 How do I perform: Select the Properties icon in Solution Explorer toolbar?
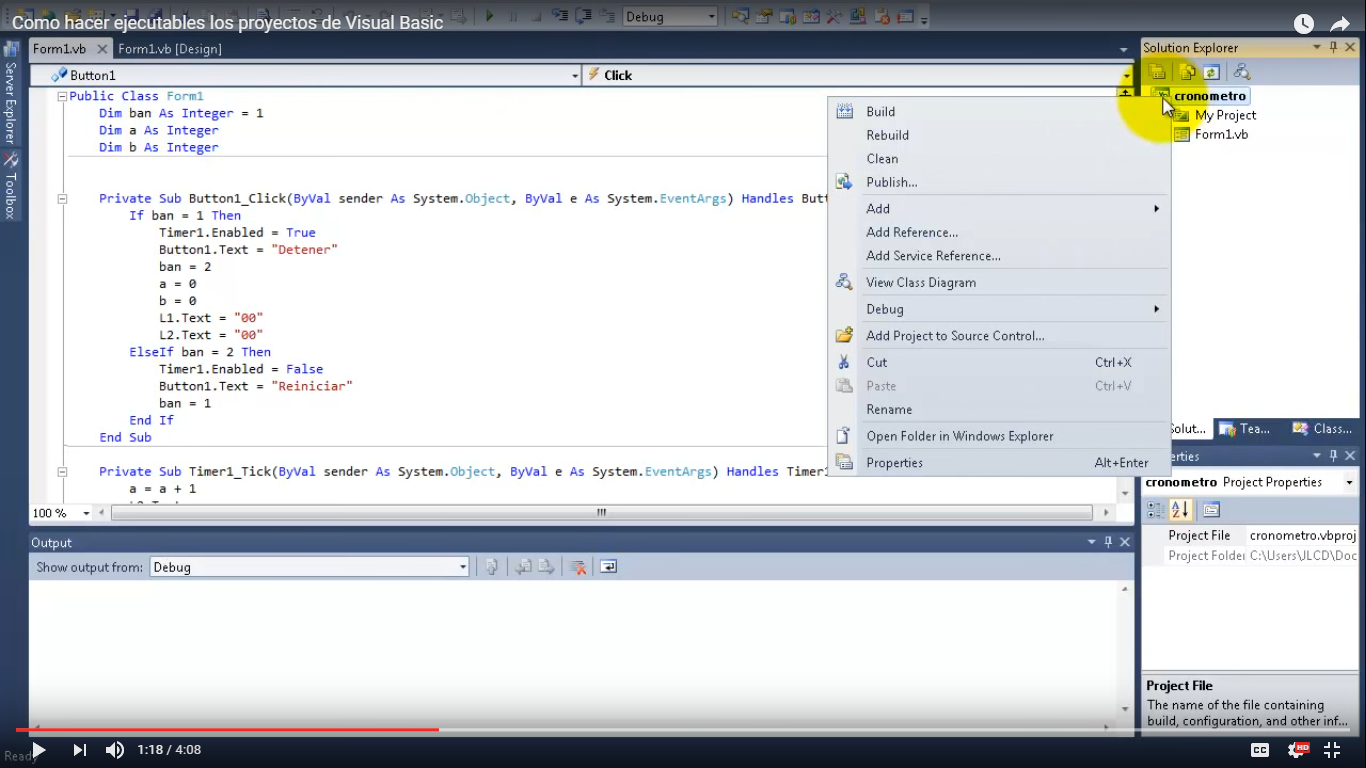click(1156, 72)
